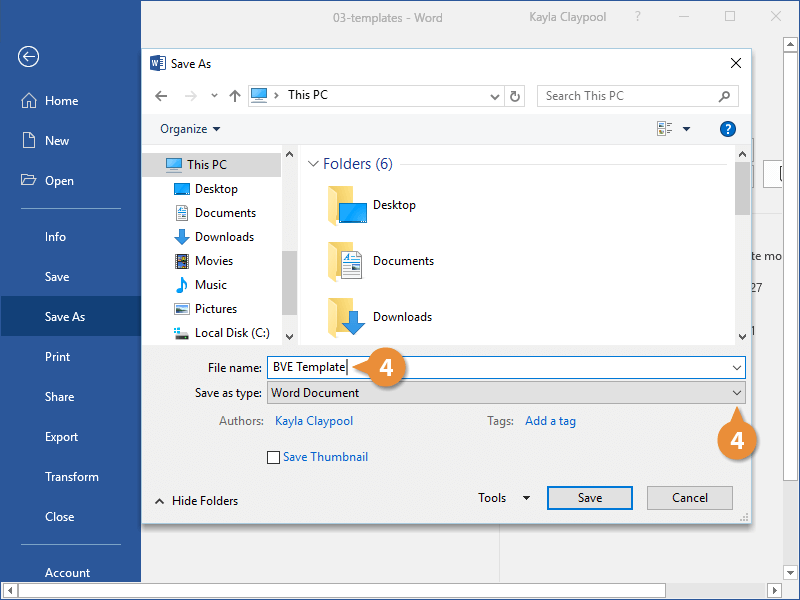Screen dimensions: 800x600
Task: Click the change view icon
Action: click(x=665, y=129)
